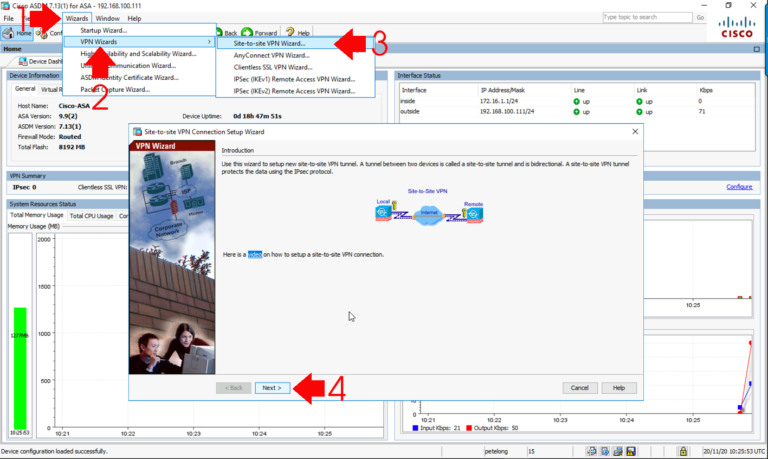Select ASDM Identity Certificate Wizard

click(x=140, y=77)
